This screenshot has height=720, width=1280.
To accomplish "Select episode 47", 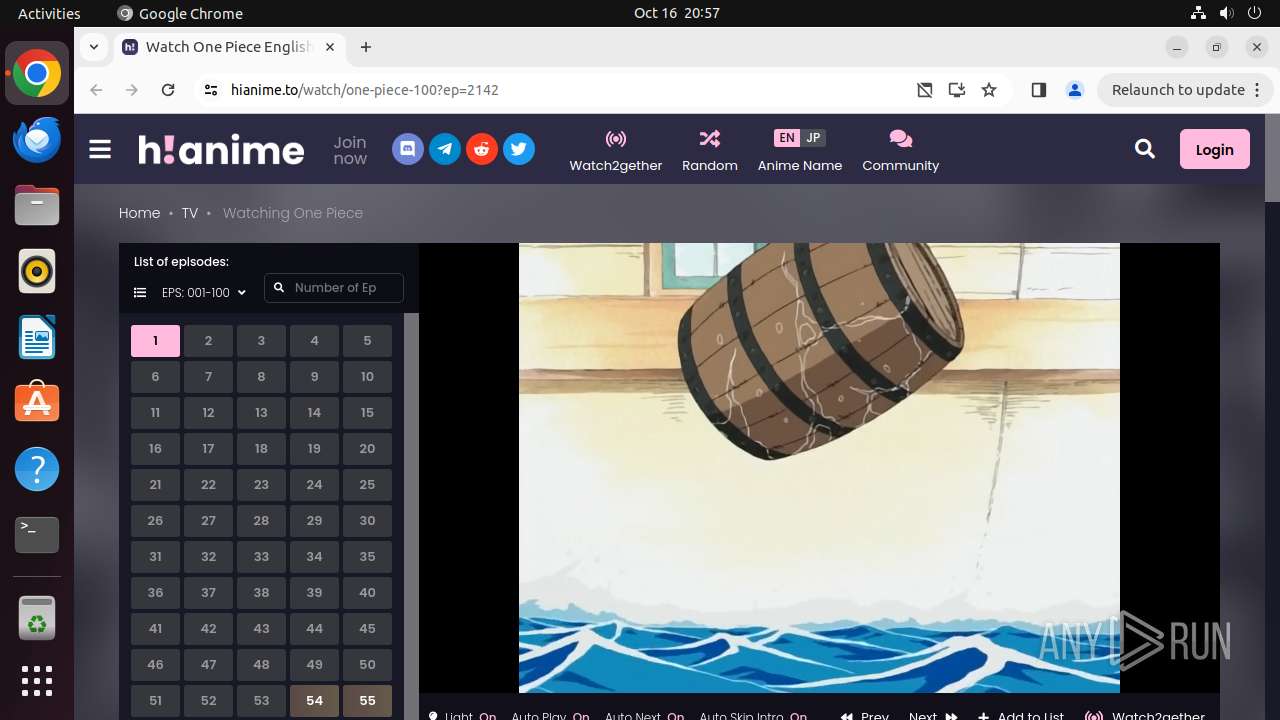I will click(208, 665).
